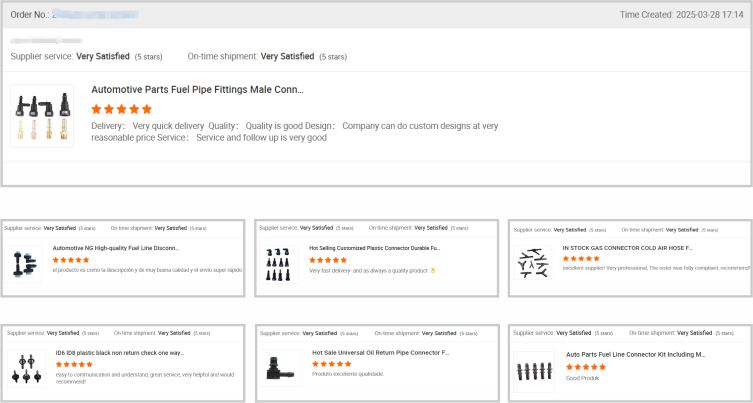Click 'Time Created: 2025-03-28 17:14' timestamp
This screenshot has height=403, width=753.
point(681,15)
